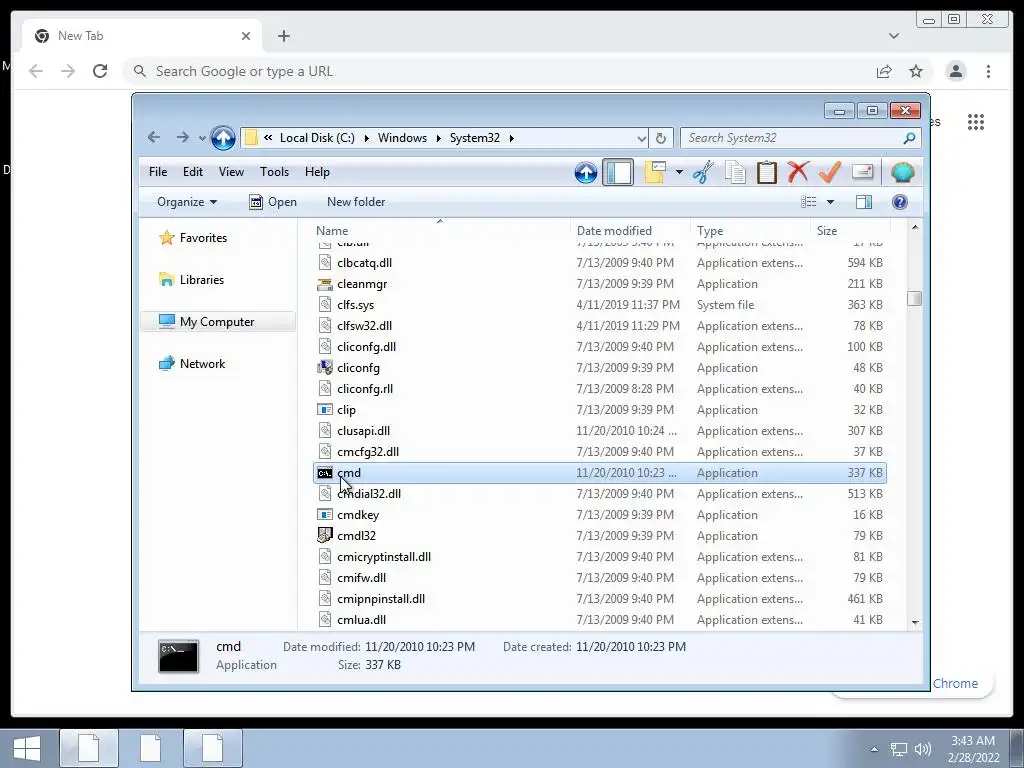The image size is (1024, 768).
Task: Click the orange checkmark Properties icon
Action: click(829, 172)
